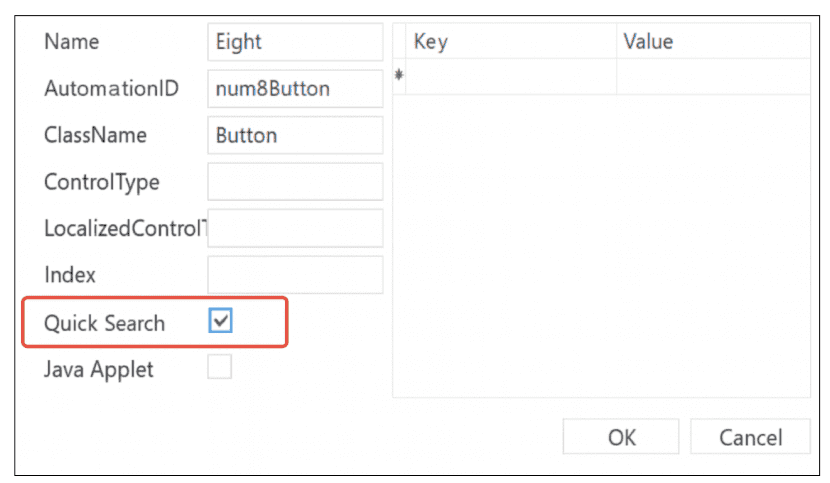Click the empty LocalizedControlType input box
830x483 pixels.
click(295, 228)
